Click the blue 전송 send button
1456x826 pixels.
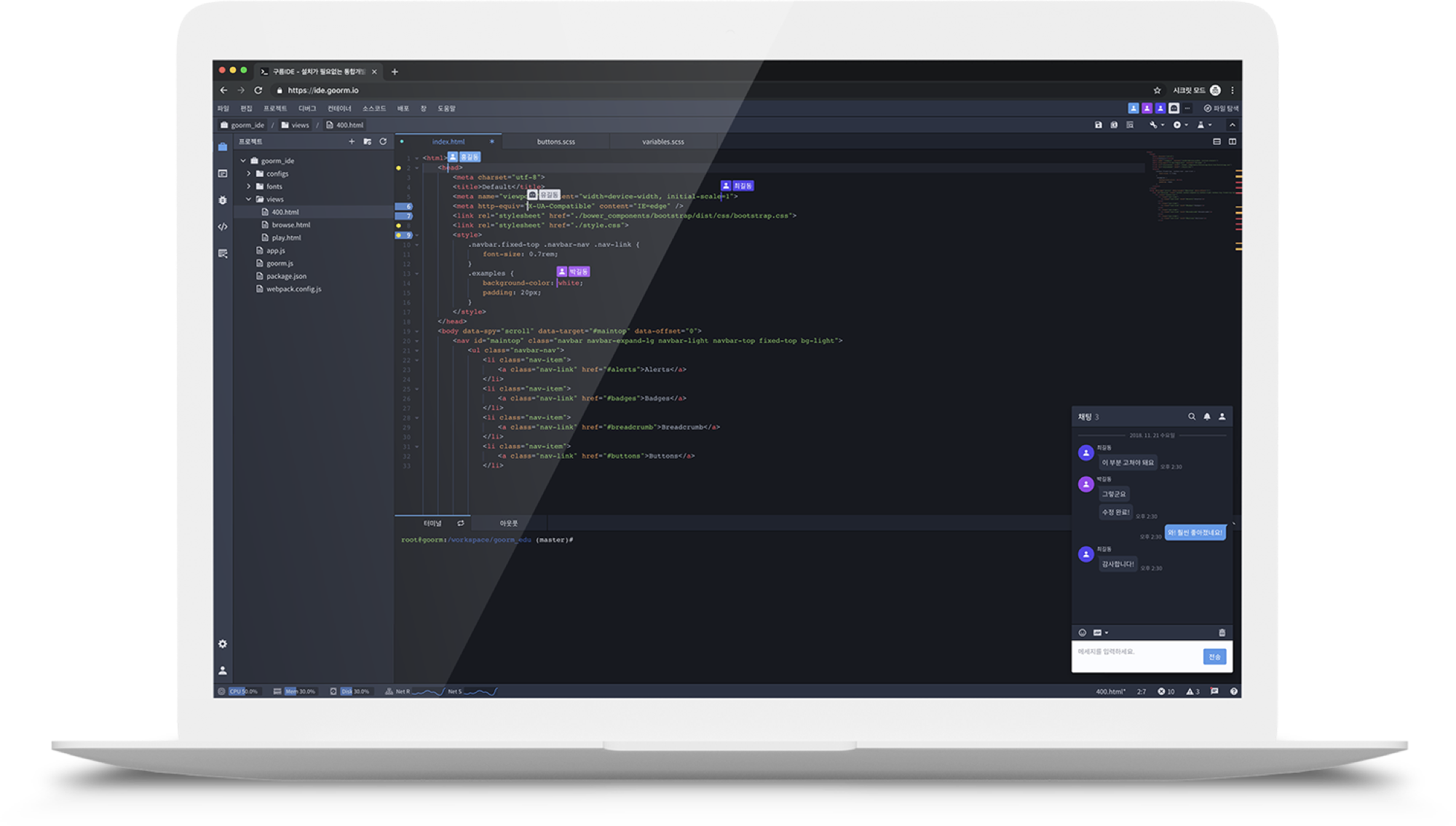[x=1214, y=657]
